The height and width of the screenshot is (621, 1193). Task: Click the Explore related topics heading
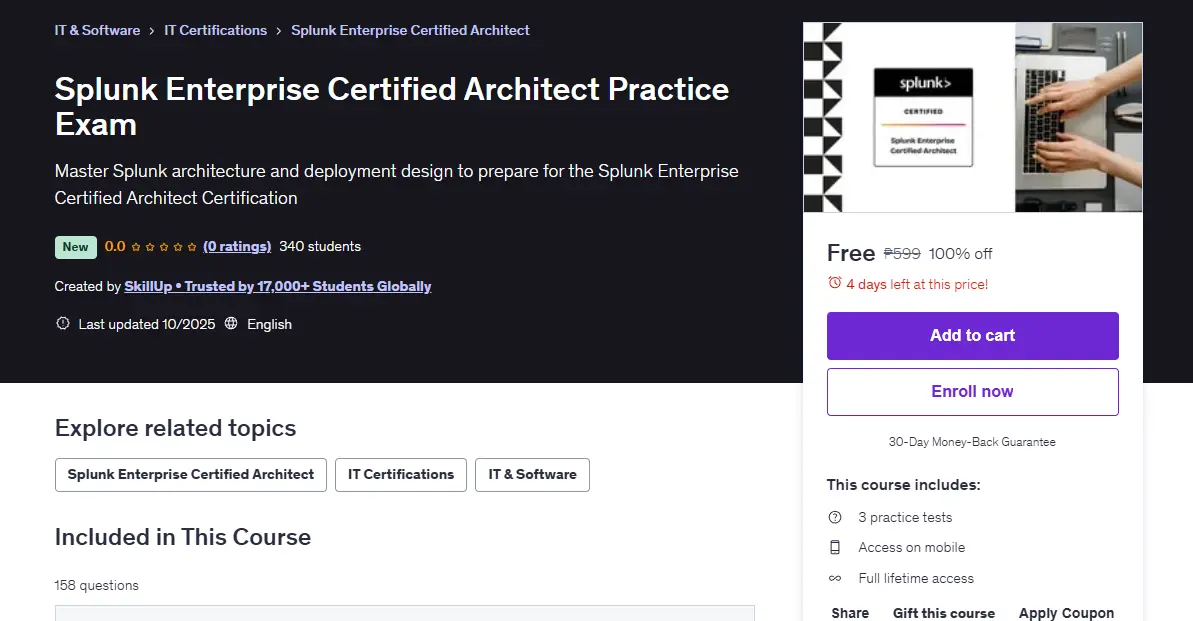click(175, 428)
